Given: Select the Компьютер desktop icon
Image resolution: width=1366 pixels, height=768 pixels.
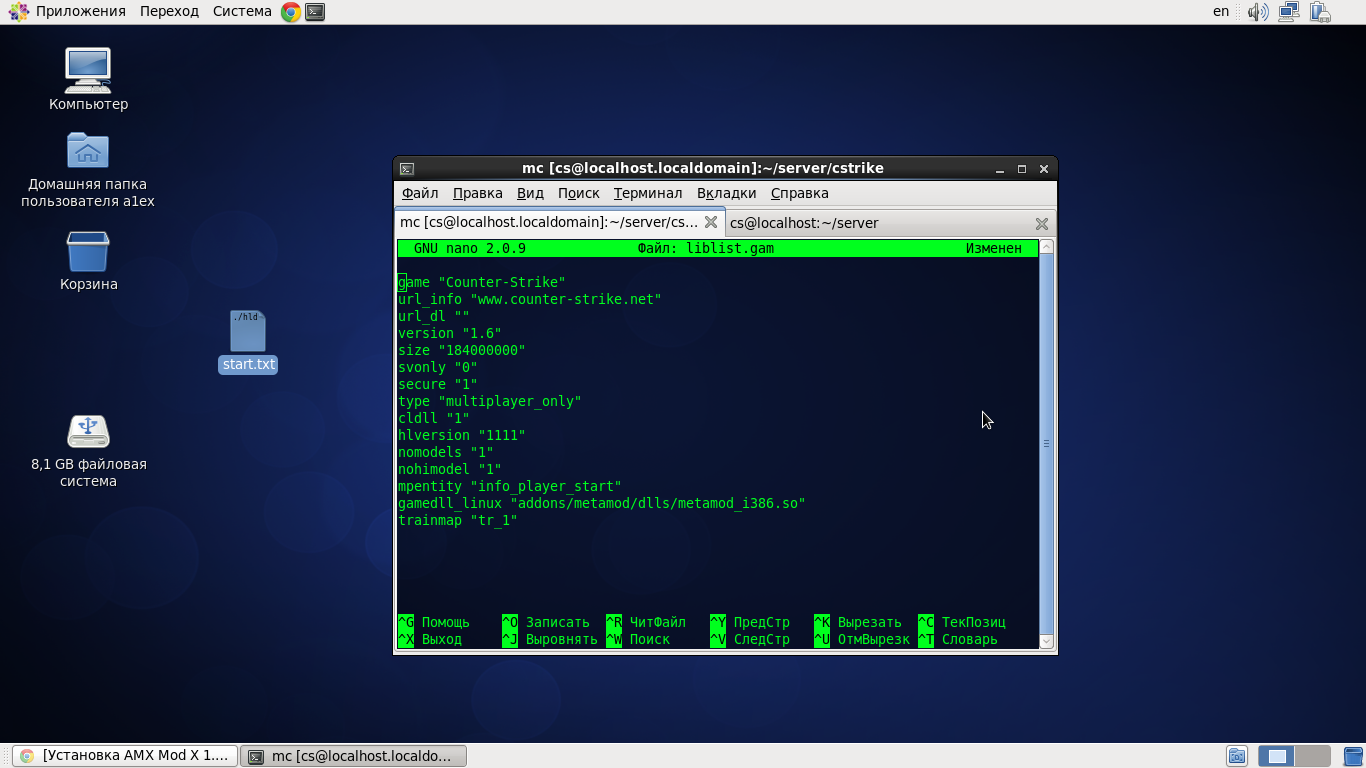Looking at the screenshot, I should click(x=88, y=79).
